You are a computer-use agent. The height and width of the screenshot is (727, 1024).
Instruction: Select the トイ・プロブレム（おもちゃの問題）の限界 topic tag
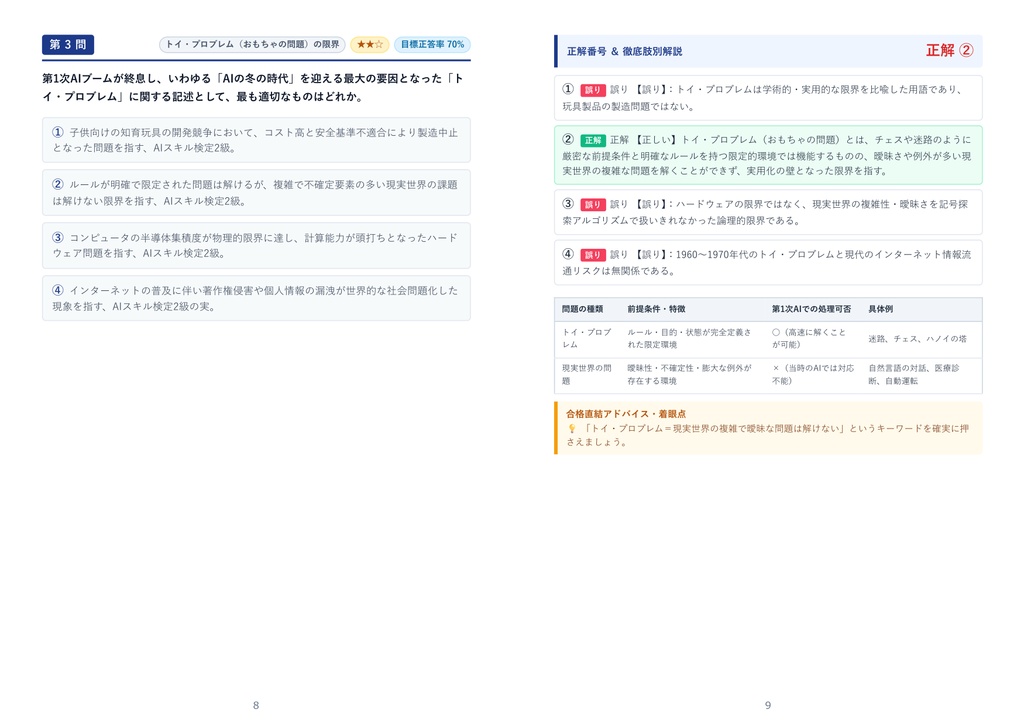click(252, 44)
